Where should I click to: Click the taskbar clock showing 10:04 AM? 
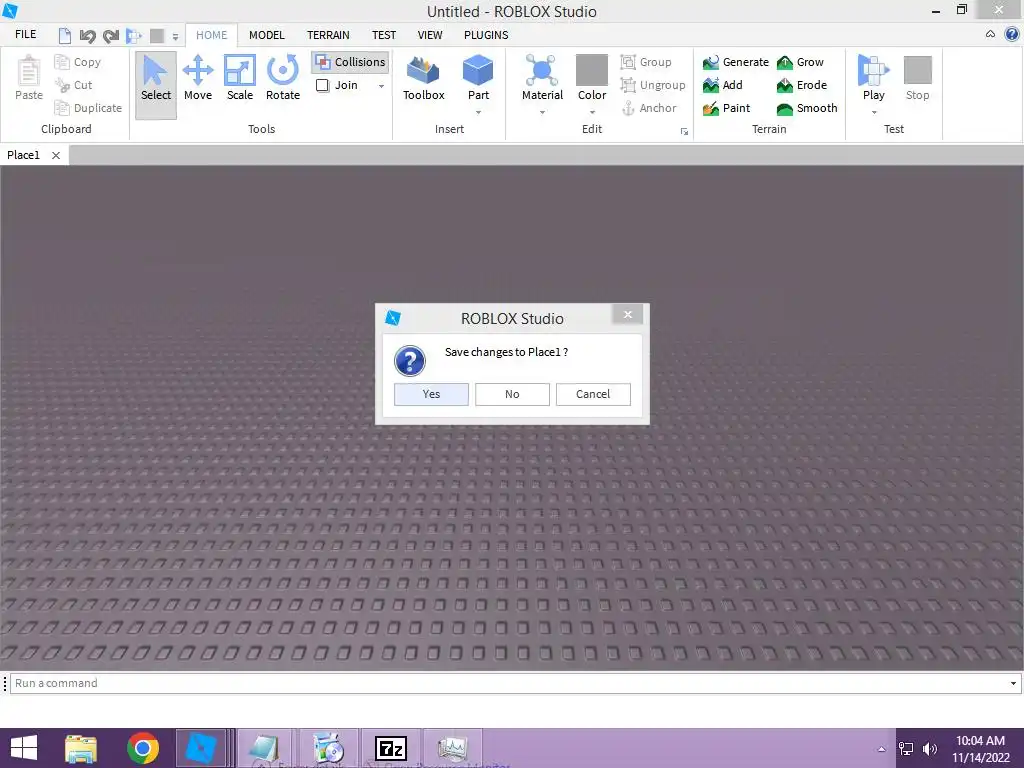(980, 749)
